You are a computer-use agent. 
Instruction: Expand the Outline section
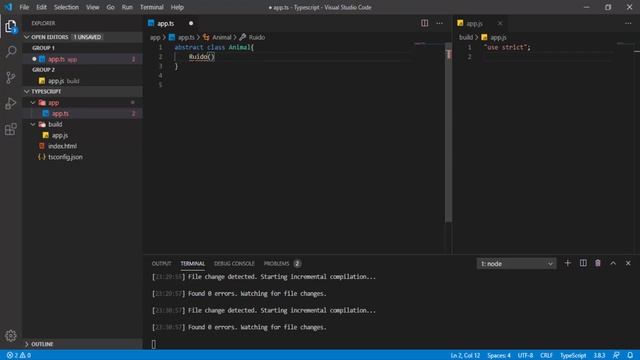82,344
